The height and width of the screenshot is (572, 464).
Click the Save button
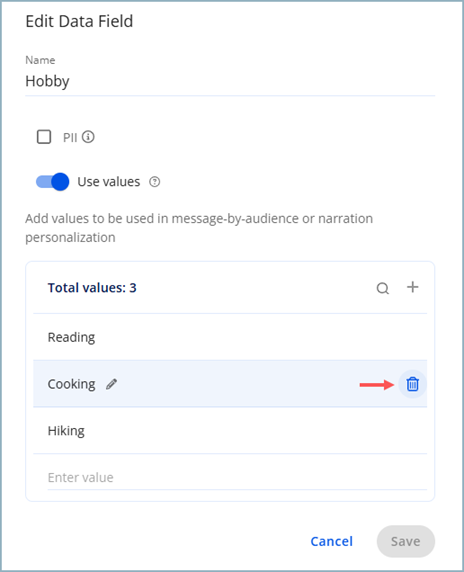[406, 541]
